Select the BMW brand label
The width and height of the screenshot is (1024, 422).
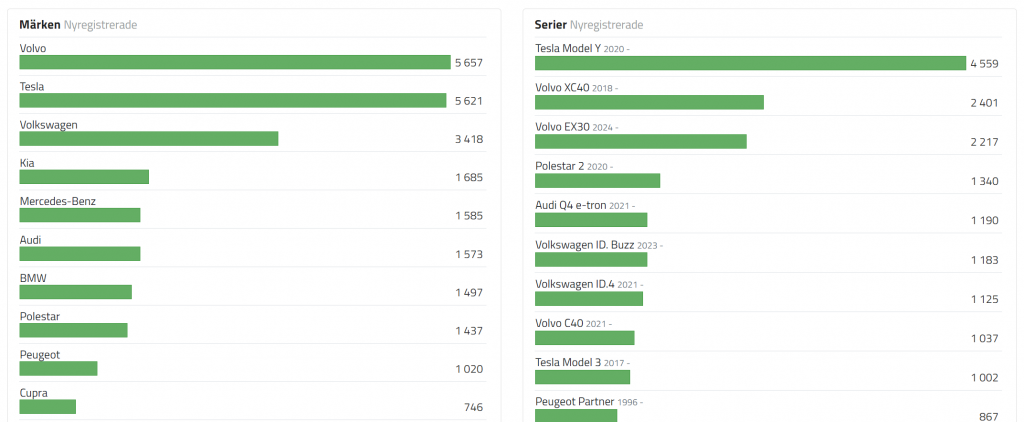click(33, 278)
